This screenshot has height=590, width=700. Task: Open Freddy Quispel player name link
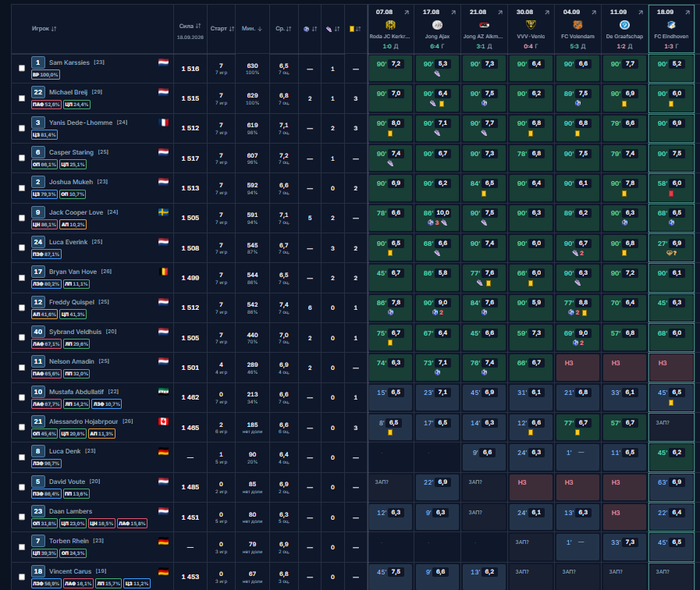click(x=71, y=302)
